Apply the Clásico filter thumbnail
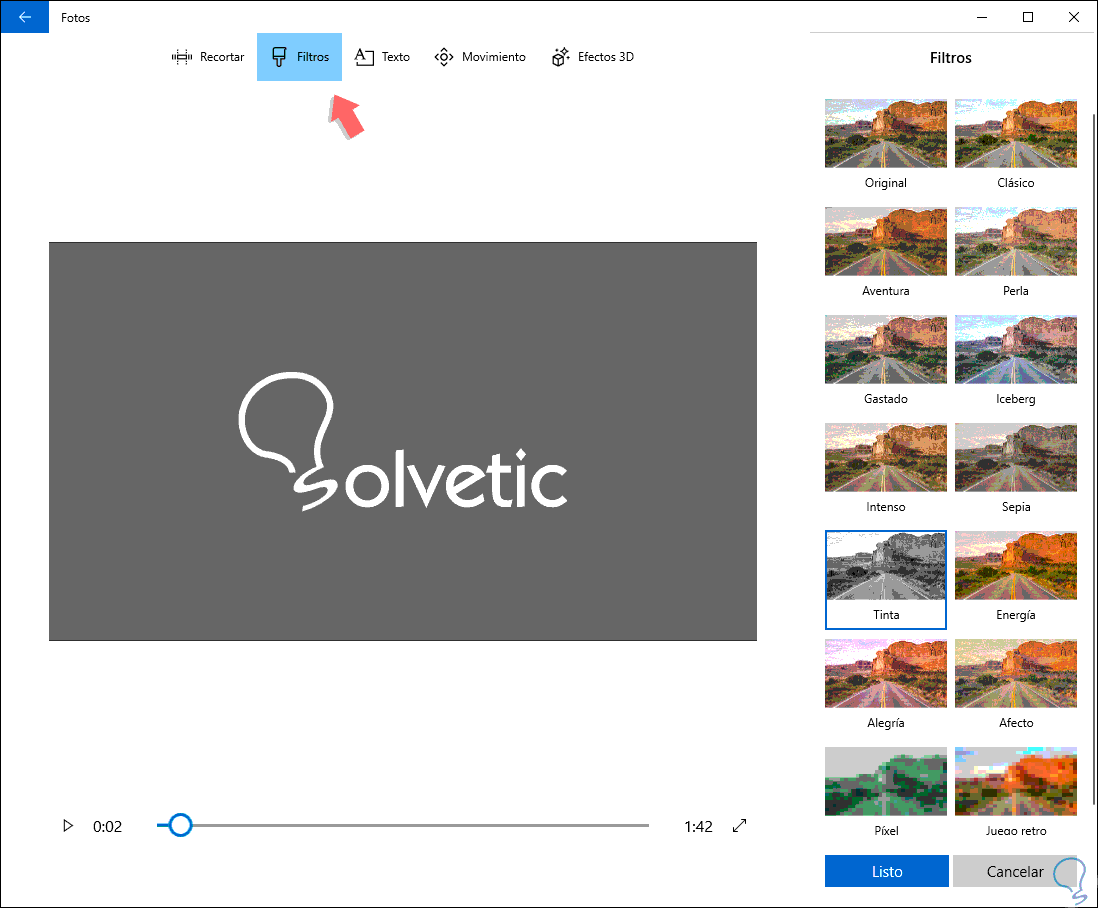 coord(1015,133)
